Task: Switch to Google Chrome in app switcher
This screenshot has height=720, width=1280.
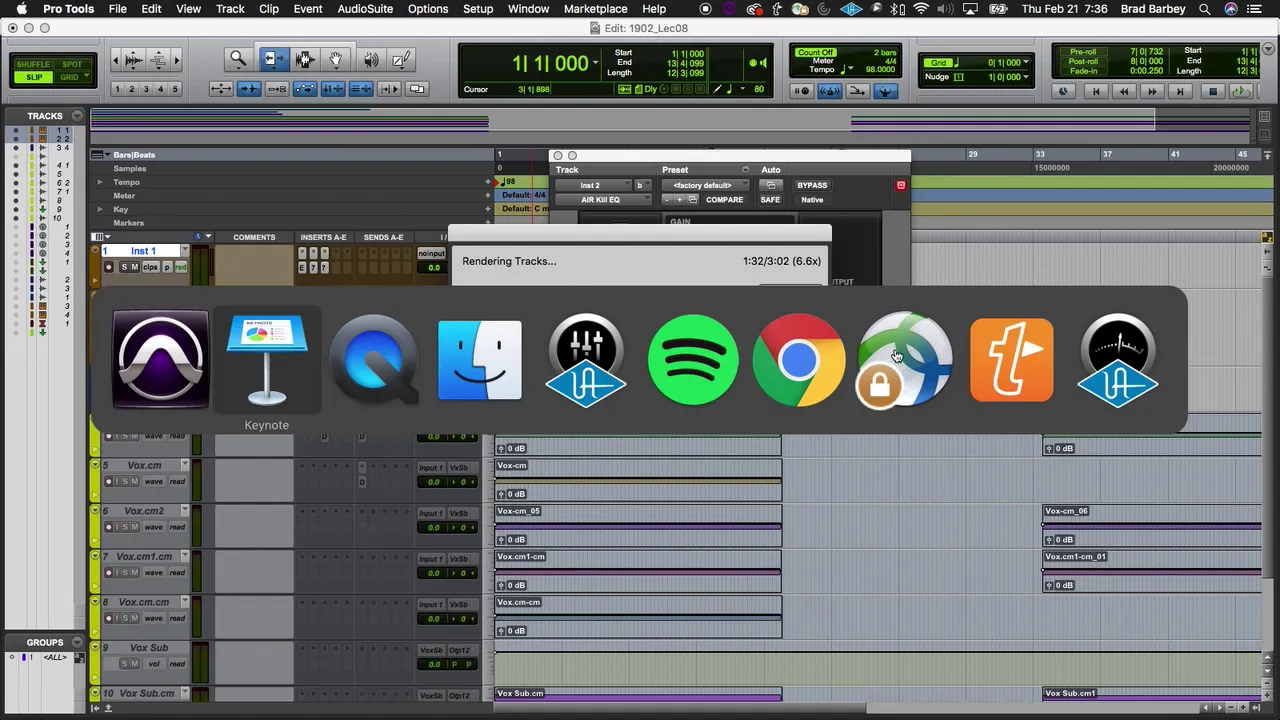Action: [x=799, y=360]
